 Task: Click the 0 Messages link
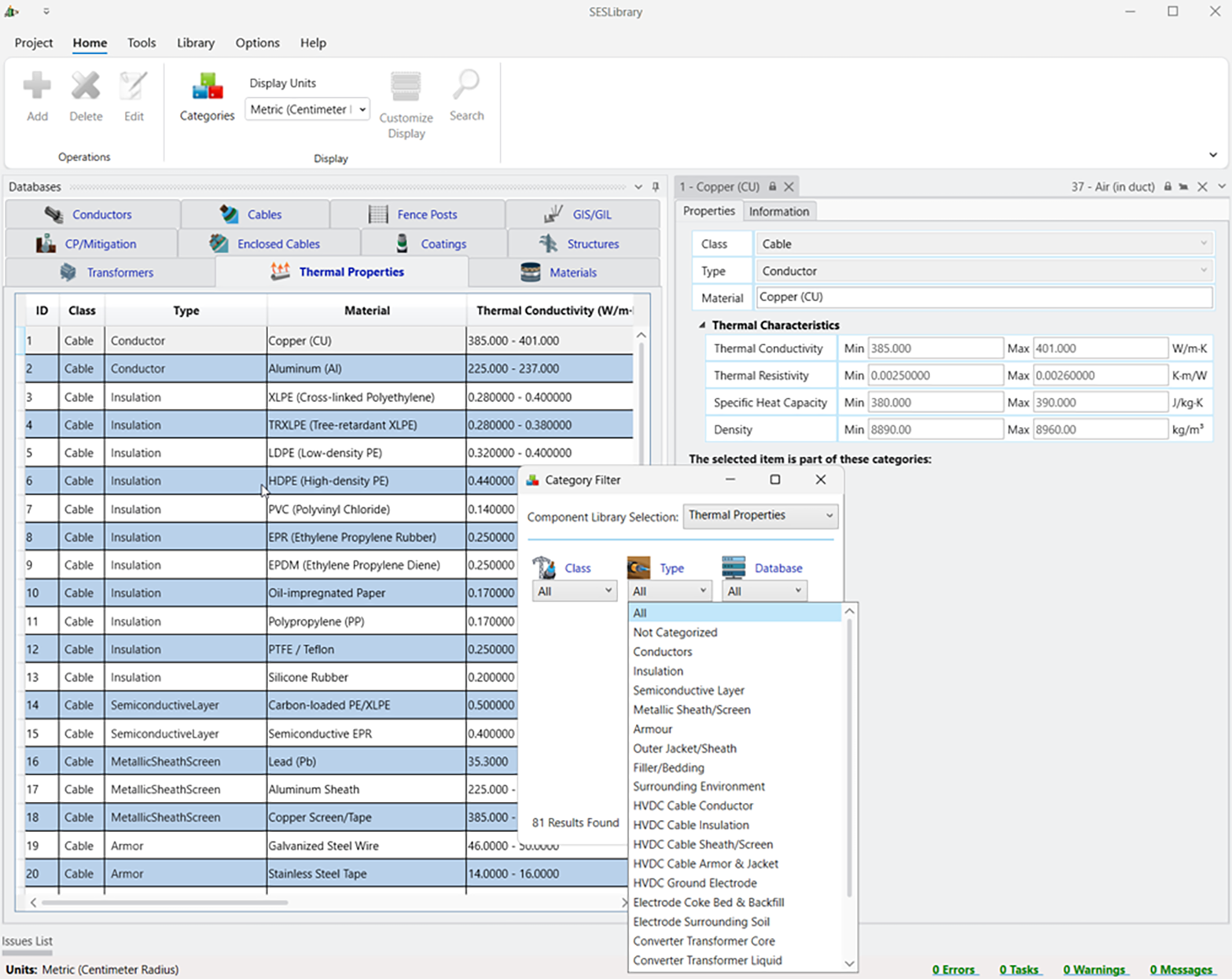click(1182, 970)
